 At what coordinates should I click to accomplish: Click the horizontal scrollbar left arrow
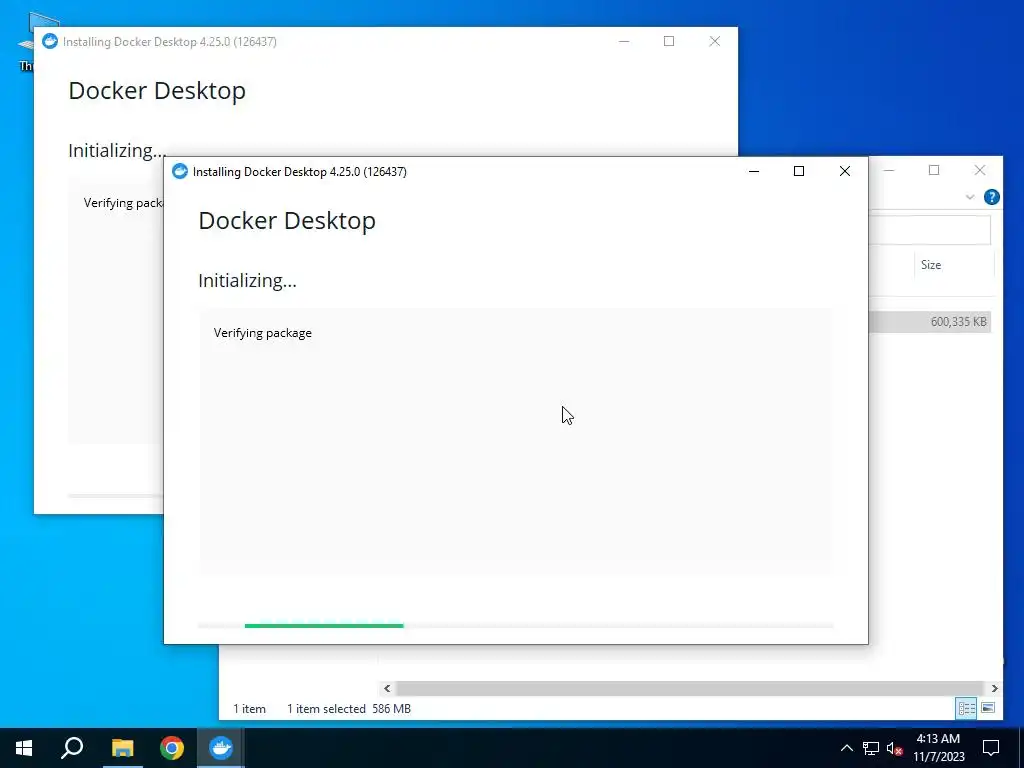pos(387,688)
